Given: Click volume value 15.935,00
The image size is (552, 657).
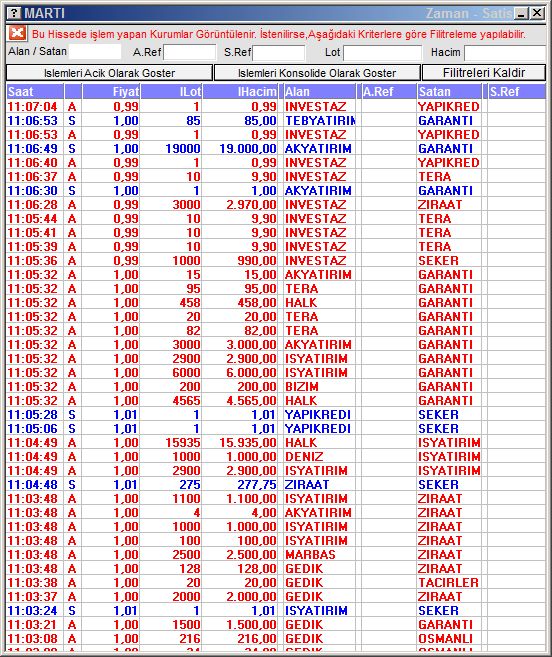Looking at the screenshot, I should pyautogui.click(x=248, y=442).
